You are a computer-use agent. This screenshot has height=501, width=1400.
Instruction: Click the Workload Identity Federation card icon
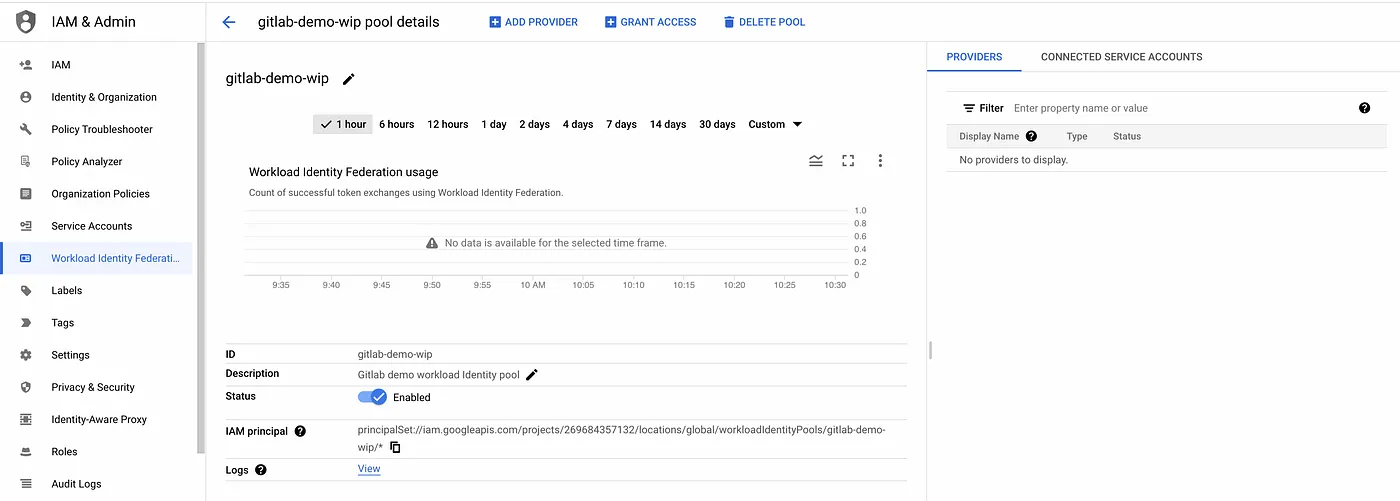(26, 258)
